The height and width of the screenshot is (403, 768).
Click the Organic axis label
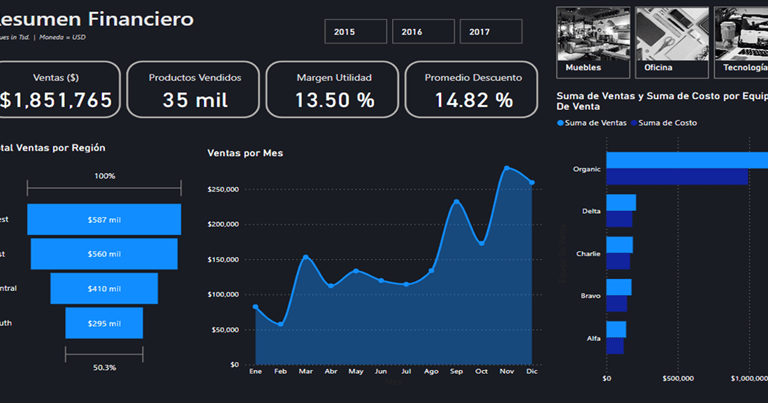point(587,169)
